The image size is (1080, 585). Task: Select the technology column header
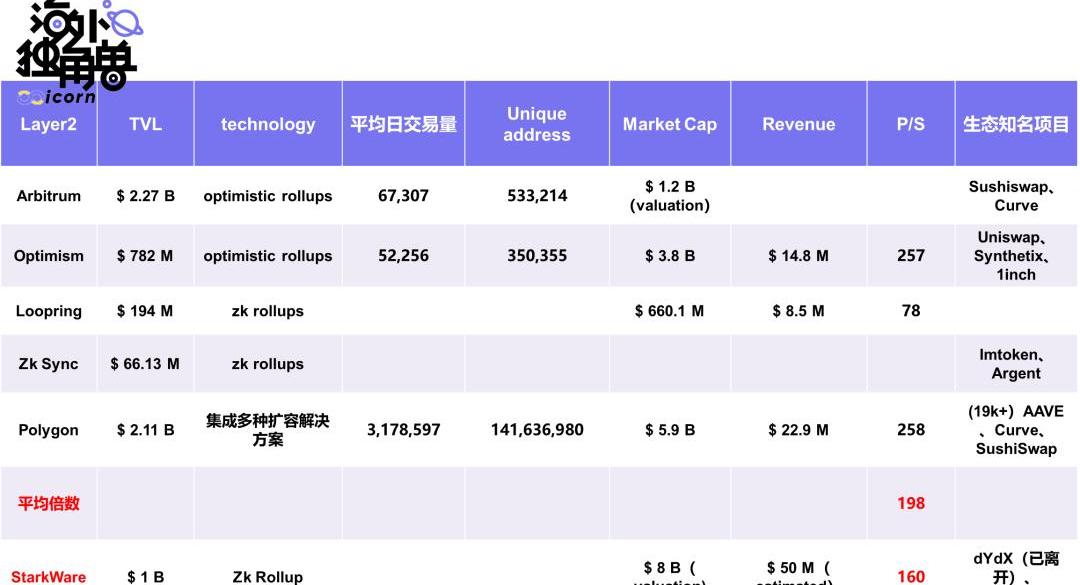[x=268, y=124]
